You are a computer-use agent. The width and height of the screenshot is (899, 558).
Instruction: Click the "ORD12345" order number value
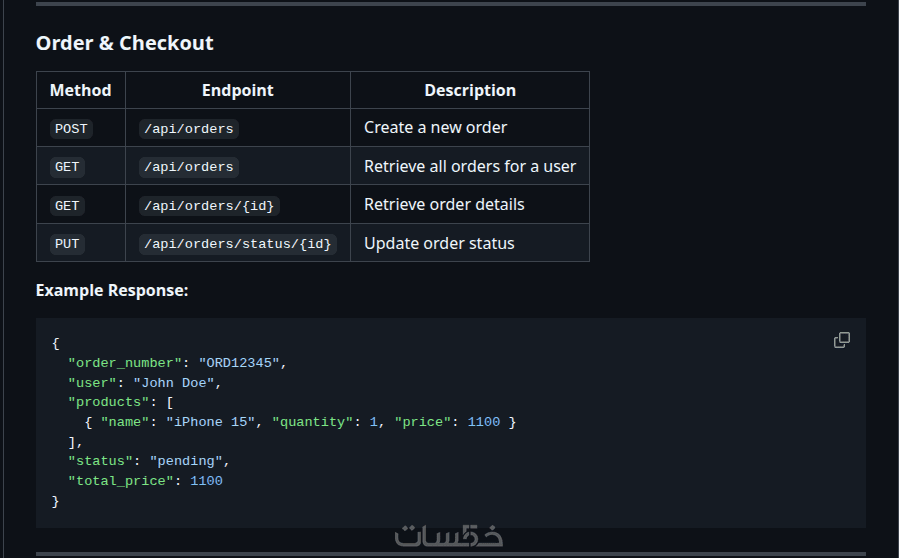click(x=240, y=362)
